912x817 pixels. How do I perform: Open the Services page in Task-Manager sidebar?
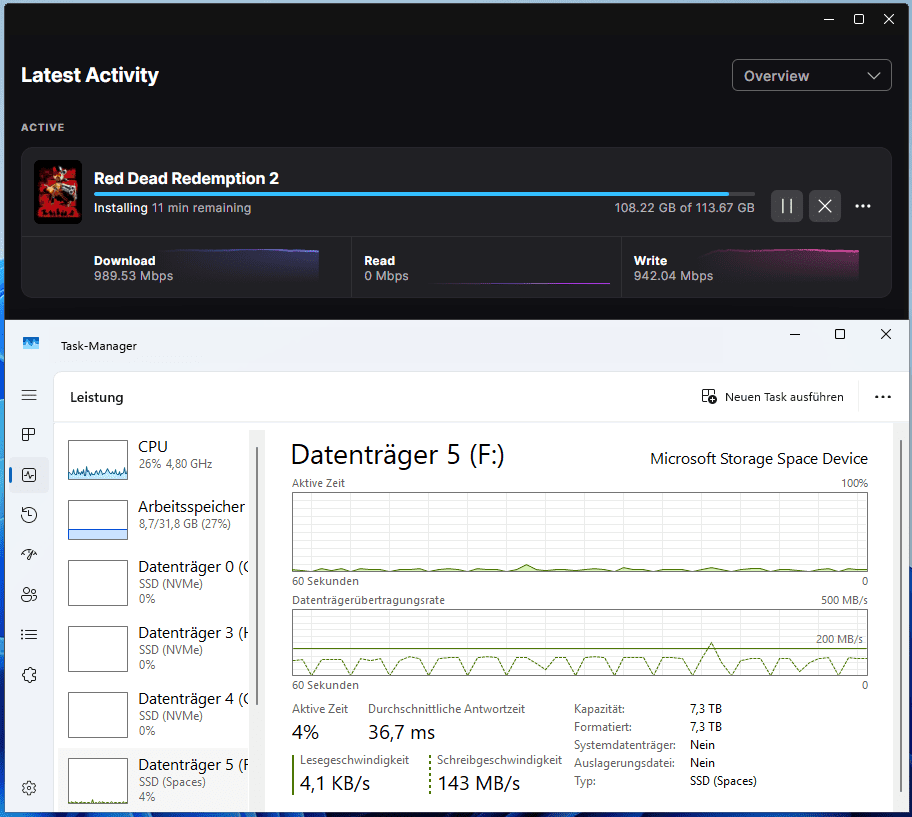pyautogui.click(x=29, y=675)
